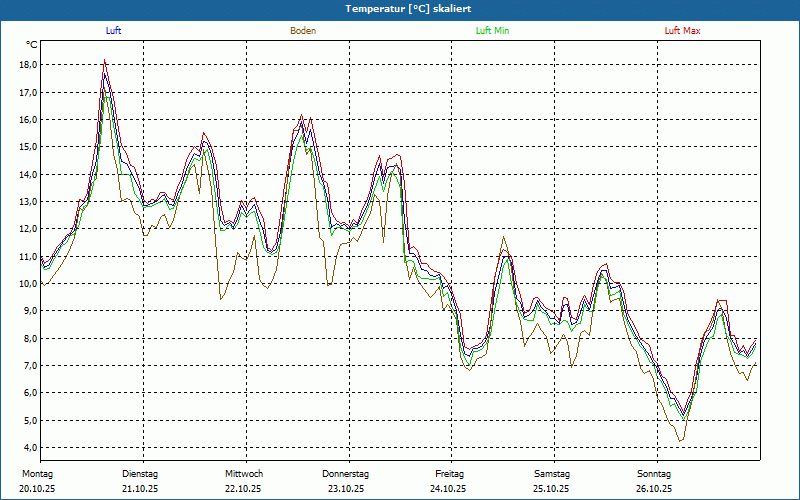Select the "Sonntag" day label
Viewport: 800px width, 500px height.
tap(654, 473)
